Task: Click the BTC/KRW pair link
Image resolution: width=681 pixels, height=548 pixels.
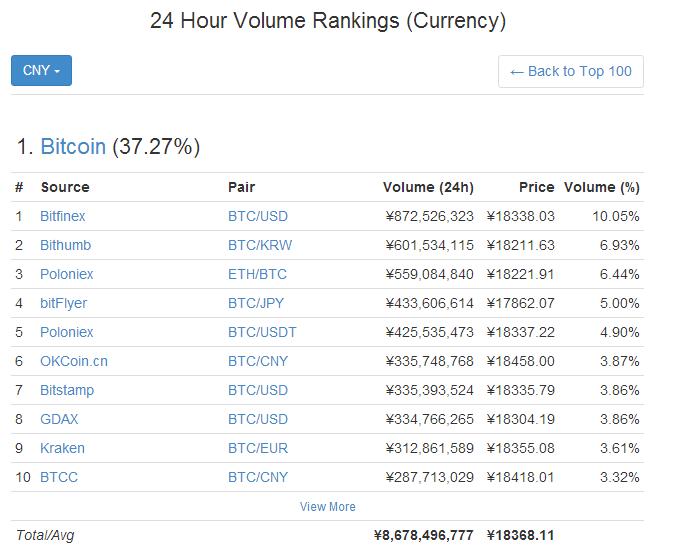Action: click(x=260, y=245)
